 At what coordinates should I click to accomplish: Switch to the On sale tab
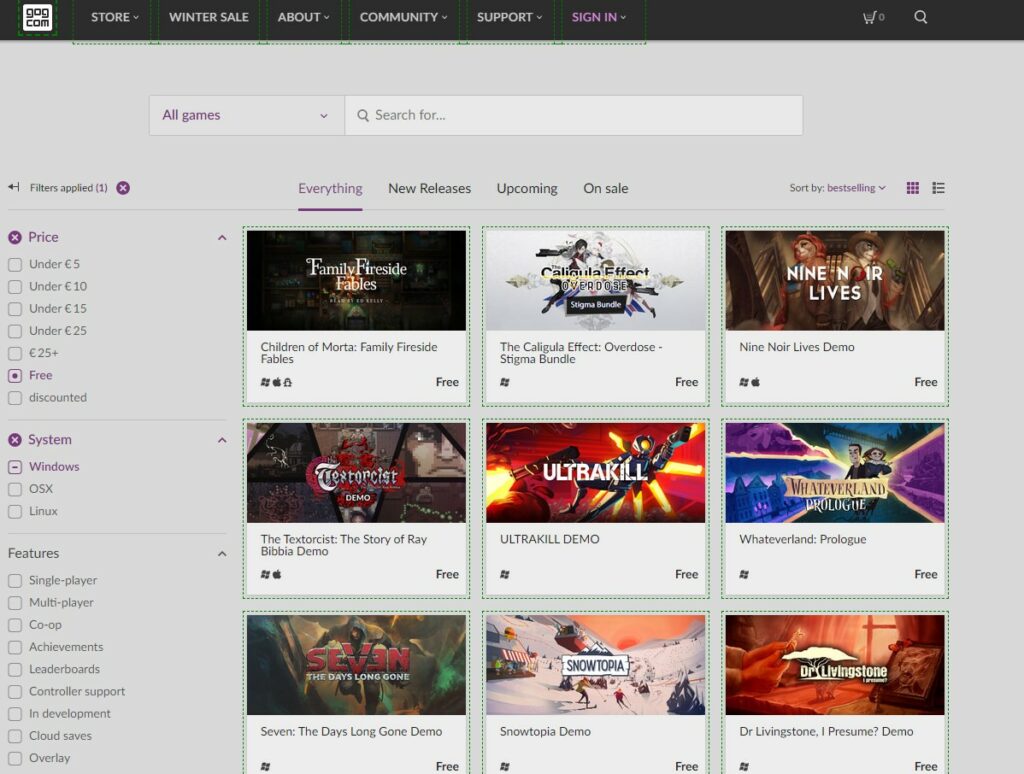606,189
